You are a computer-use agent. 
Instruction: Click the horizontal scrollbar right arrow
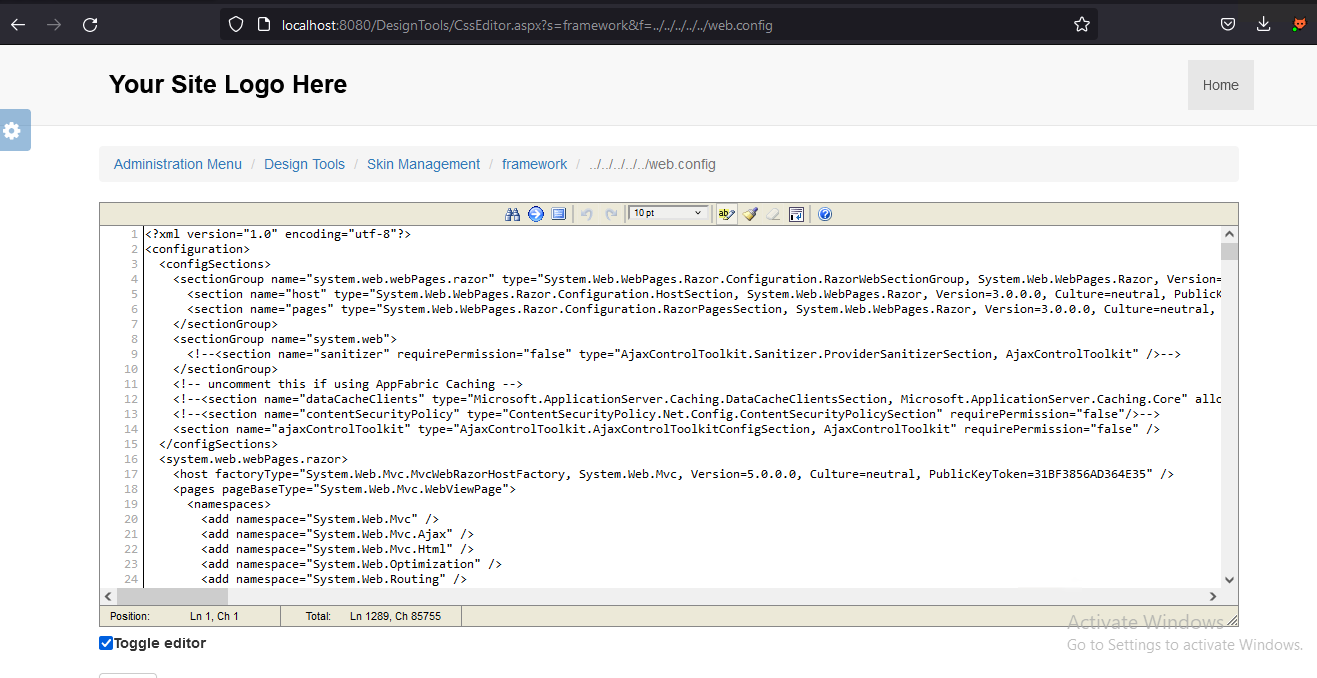pos(1213,596)
